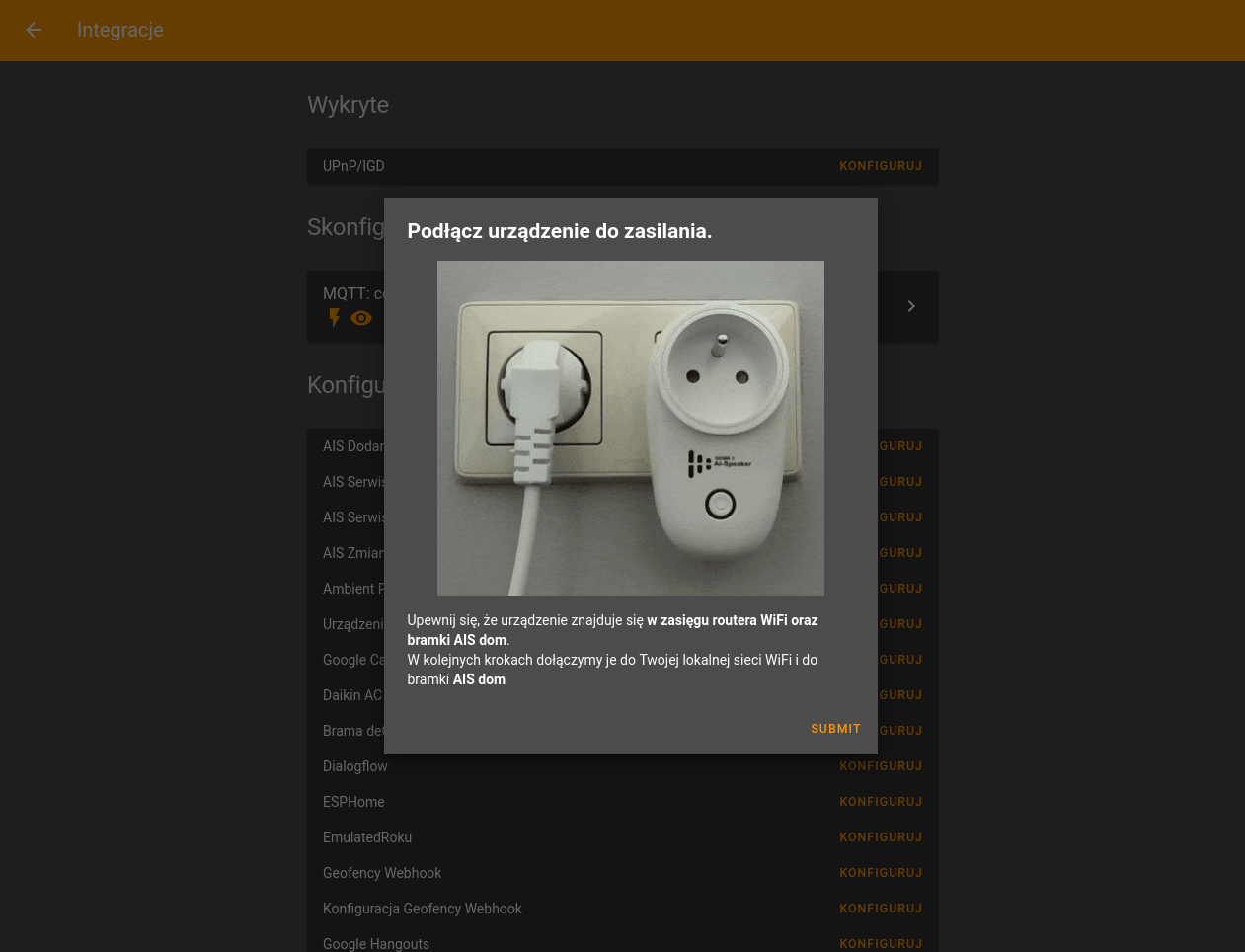Configure the UPnP/IGD integration
This screenshot has height=952, width=1245.
click(881, 166)
